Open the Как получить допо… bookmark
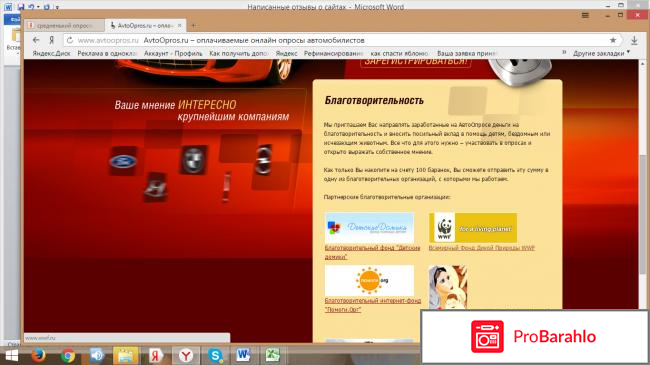The width and height of the screenshot is (650, 365). pyautogui.click(x=238, y=54)
